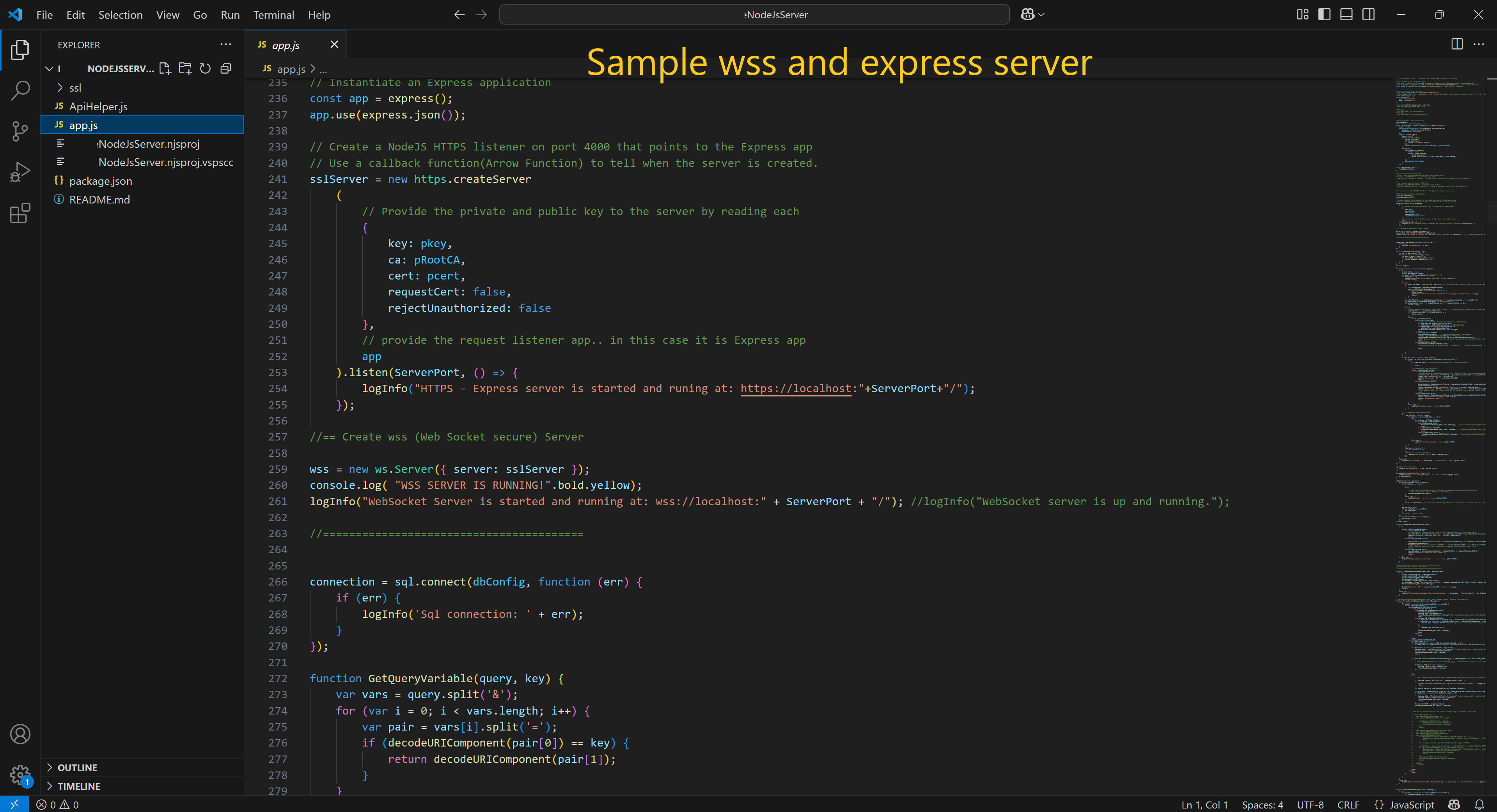Image resolution: width=1497 pixels, height=812 pixels.
Task: Open the Accounts icon in activity bar
Action: pyautogui.click(x=20, y=734)
